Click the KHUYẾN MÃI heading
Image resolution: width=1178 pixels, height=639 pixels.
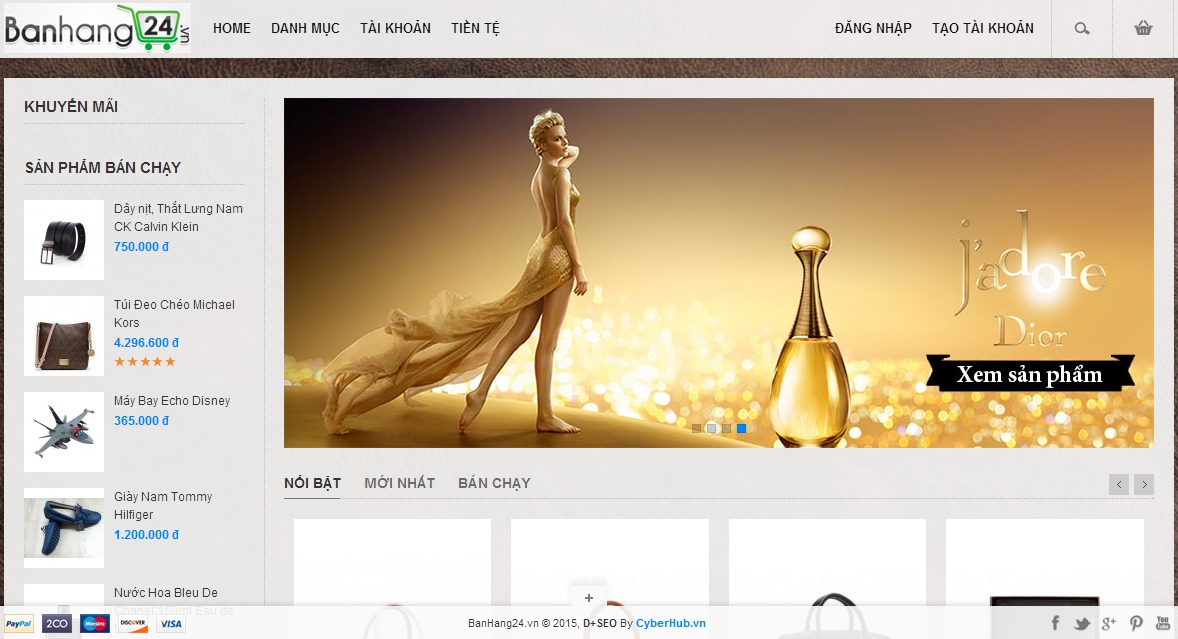(x=71, y=107)
